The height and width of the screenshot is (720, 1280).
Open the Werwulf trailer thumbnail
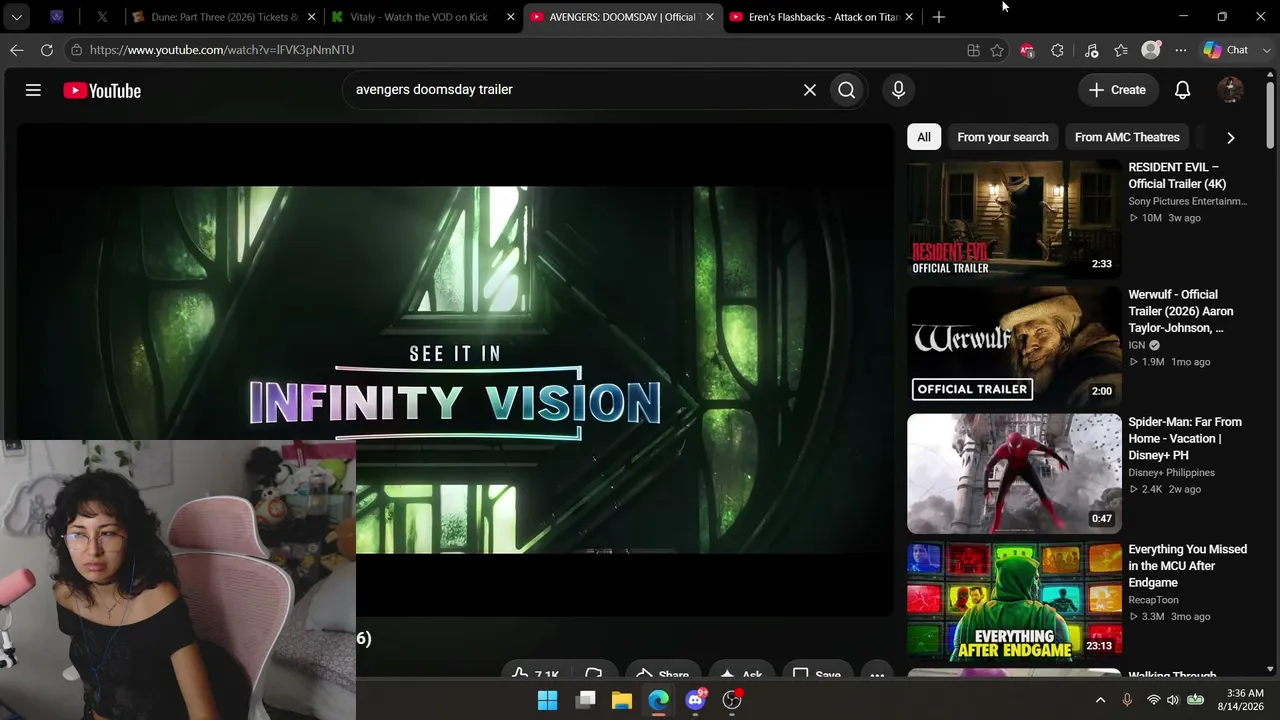point(1014,346)
